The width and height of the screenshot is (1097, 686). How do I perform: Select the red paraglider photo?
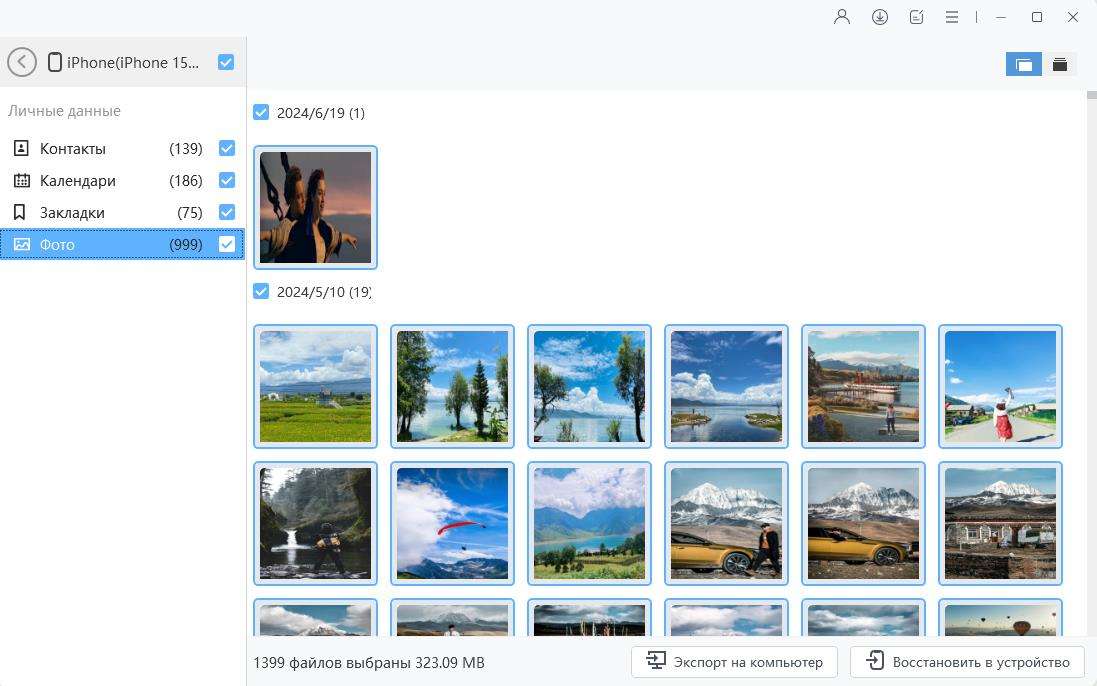point(453,523)
